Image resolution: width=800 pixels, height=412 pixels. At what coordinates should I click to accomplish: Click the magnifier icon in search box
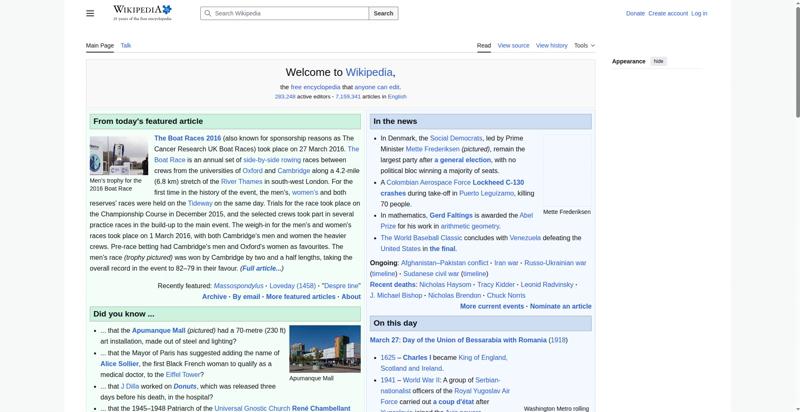[207, 14]
